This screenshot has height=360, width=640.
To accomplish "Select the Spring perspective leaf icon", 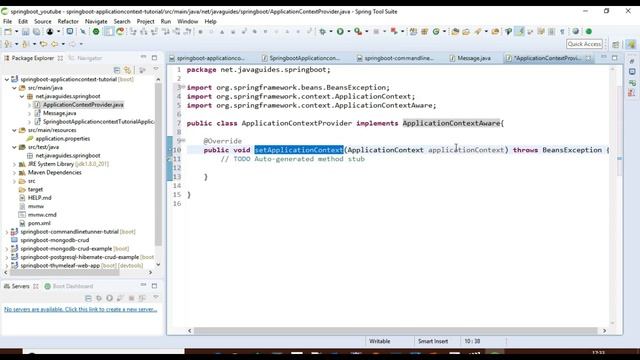I will [x=631, y=44].
